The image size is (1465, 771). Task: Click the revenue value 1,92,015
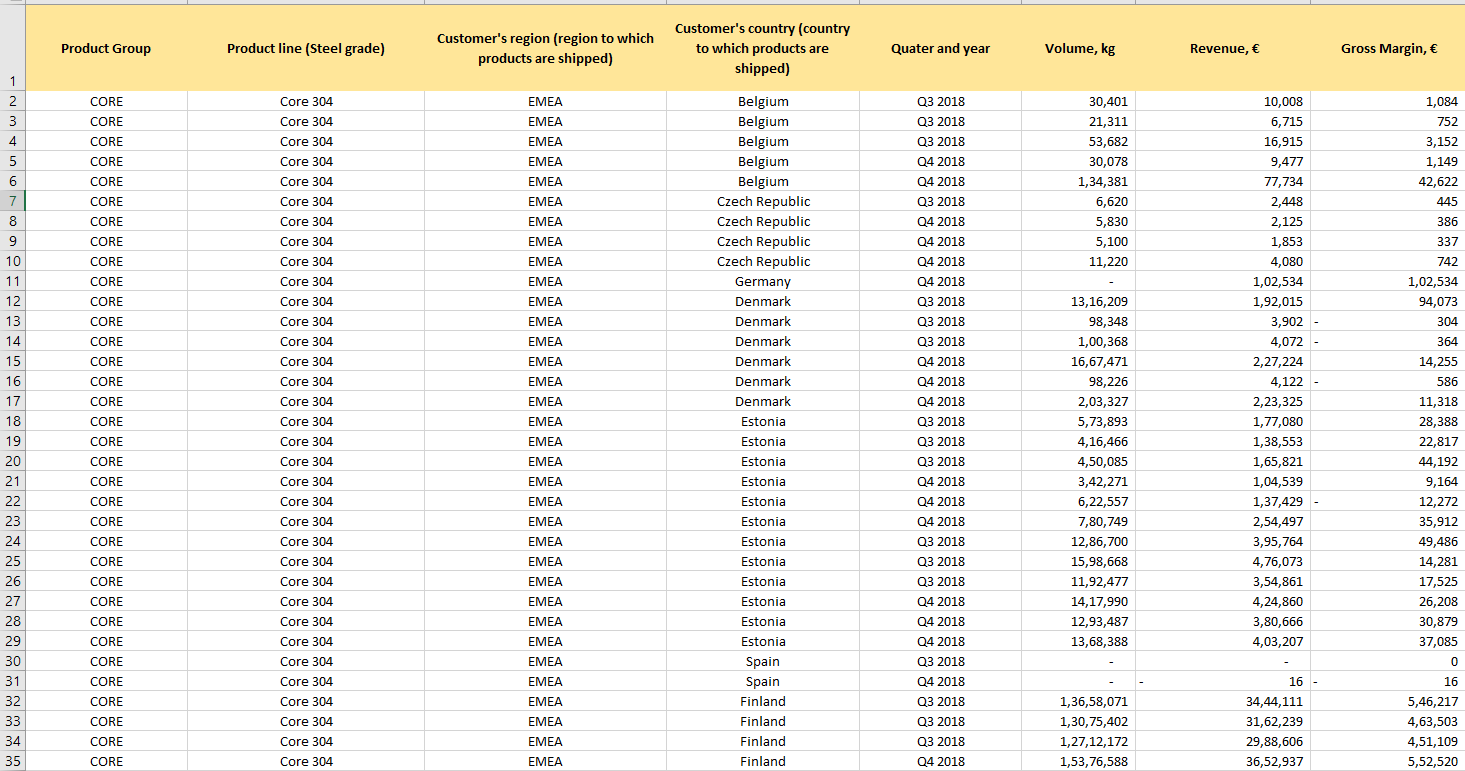point(1223,301)
